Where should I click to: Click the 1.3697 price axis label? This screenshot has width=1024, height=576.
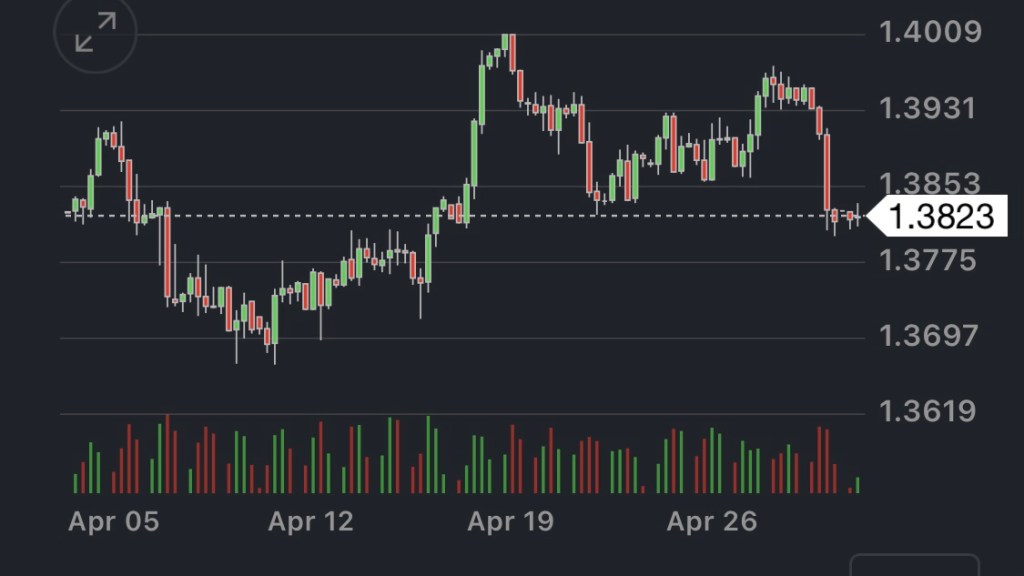coord(929,336)
